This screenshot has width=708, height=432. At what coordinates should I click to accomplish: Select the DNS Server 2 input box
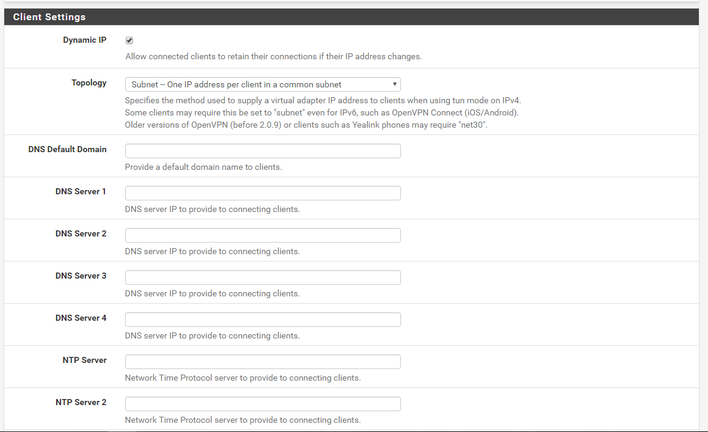262,235
